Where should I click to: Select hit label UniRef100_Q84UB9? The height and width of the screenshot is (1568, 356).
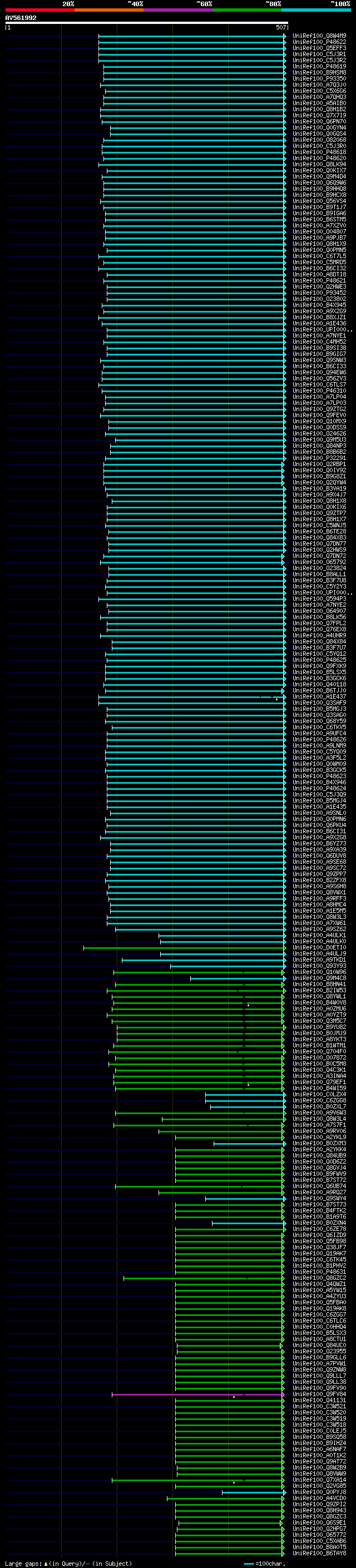click(319, 1155)
